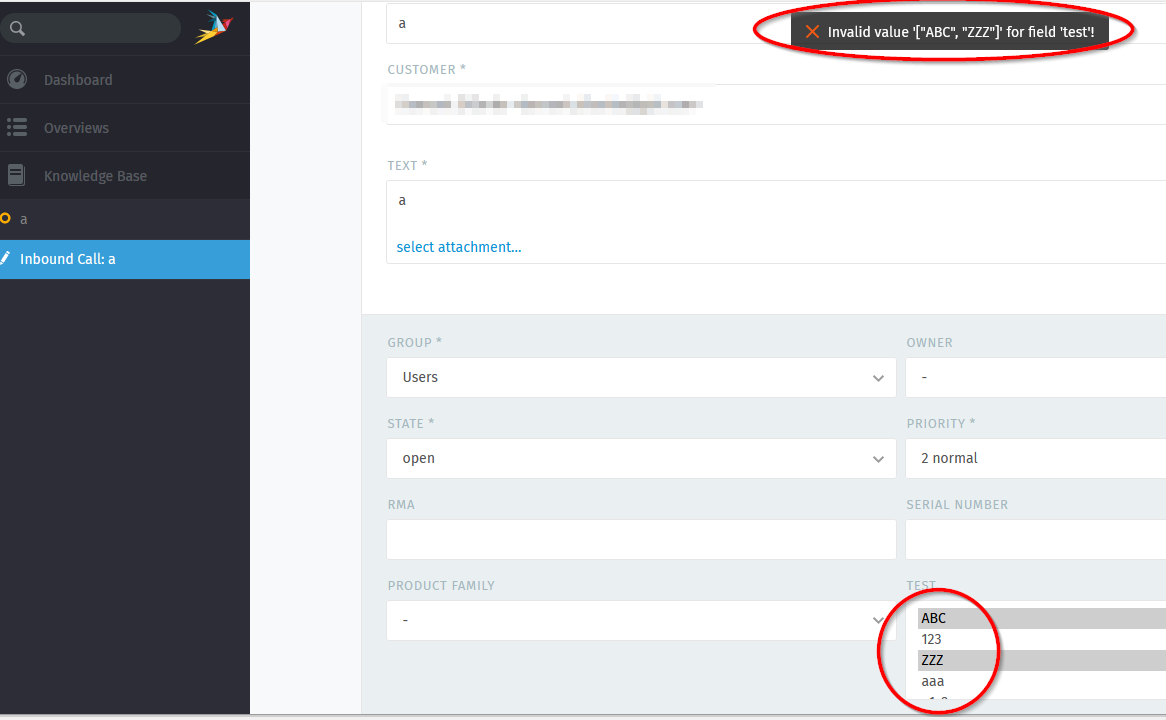Screen dimensions: 1166x720
Task: Click the Knowledge Base book icon
Action: [16, 176]
